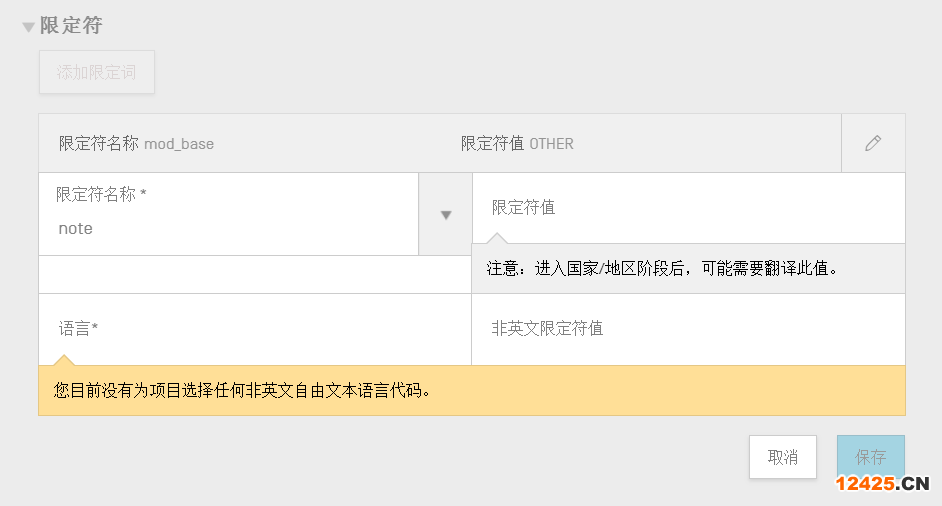The height and width of the screenshot is (506, 942).
Task: Click the 限定符 section heading
Action: pos(71,26)
